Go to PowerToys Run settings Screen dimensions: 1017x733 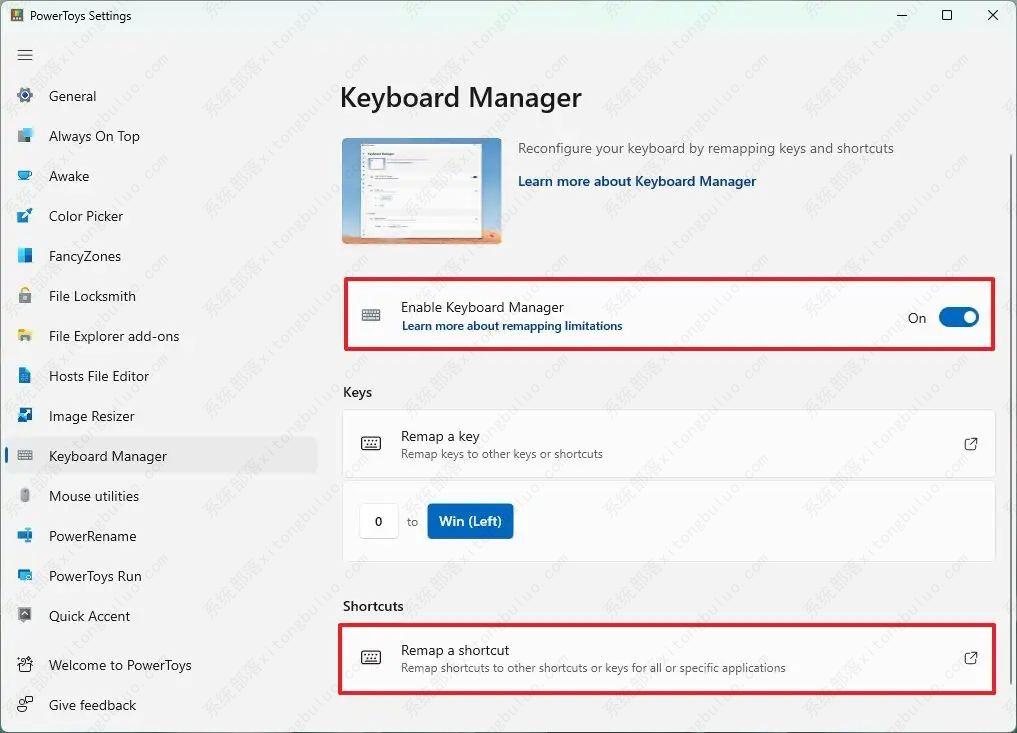point(95,576)
